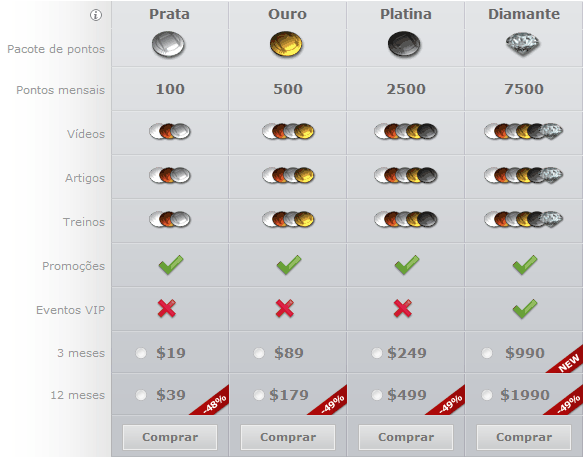The image size is (585, 459).
Task: Click the Vídeos coin stack under Ouro
Action: (288, 131)
